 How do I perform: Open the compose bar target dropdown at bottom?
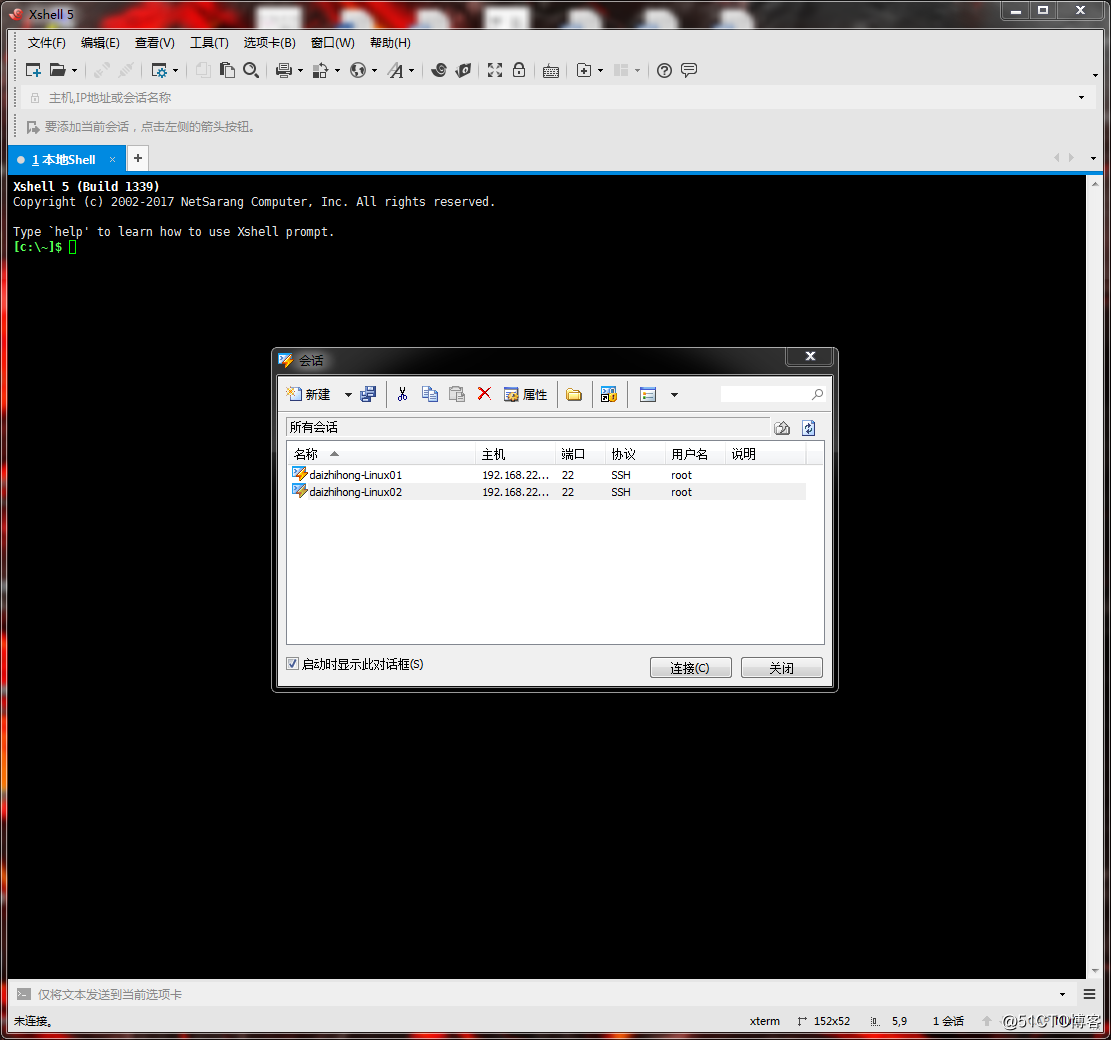(x=1062, y=995)
